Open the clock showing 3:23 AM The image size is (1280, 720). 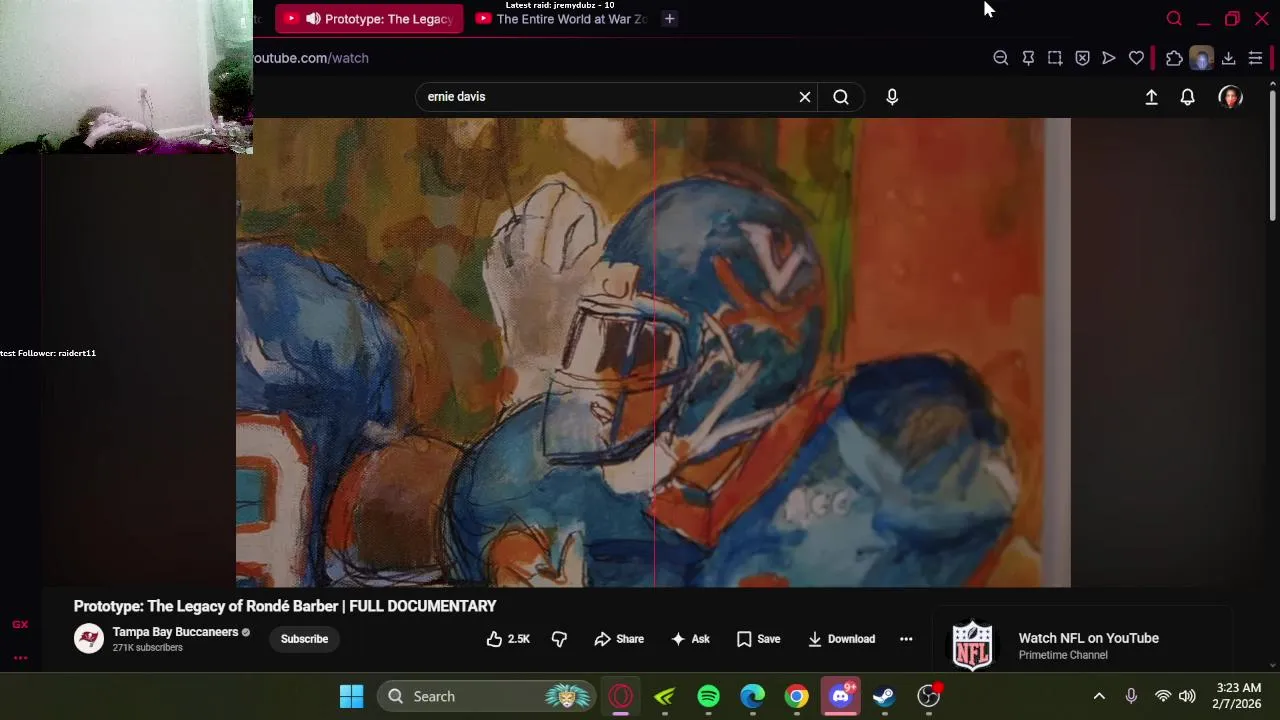coord(1238,696)
